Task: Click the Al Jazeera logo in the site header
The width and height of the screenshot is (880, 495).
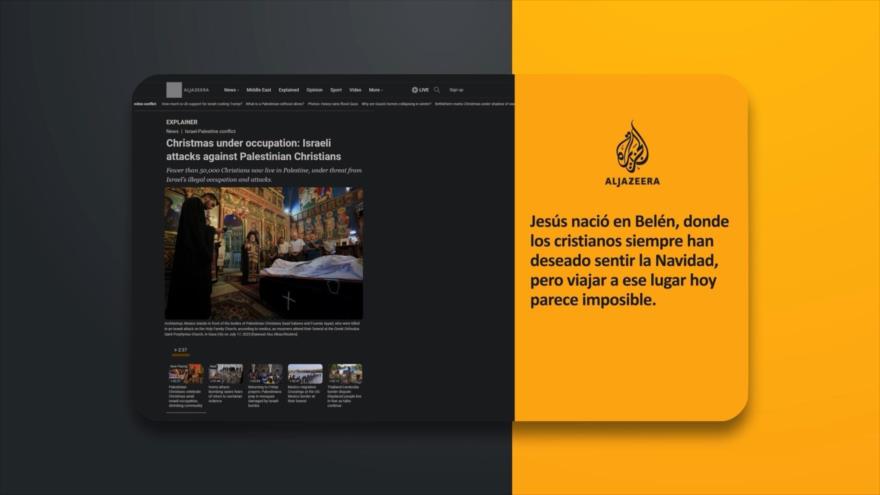Action: (175, 90)
